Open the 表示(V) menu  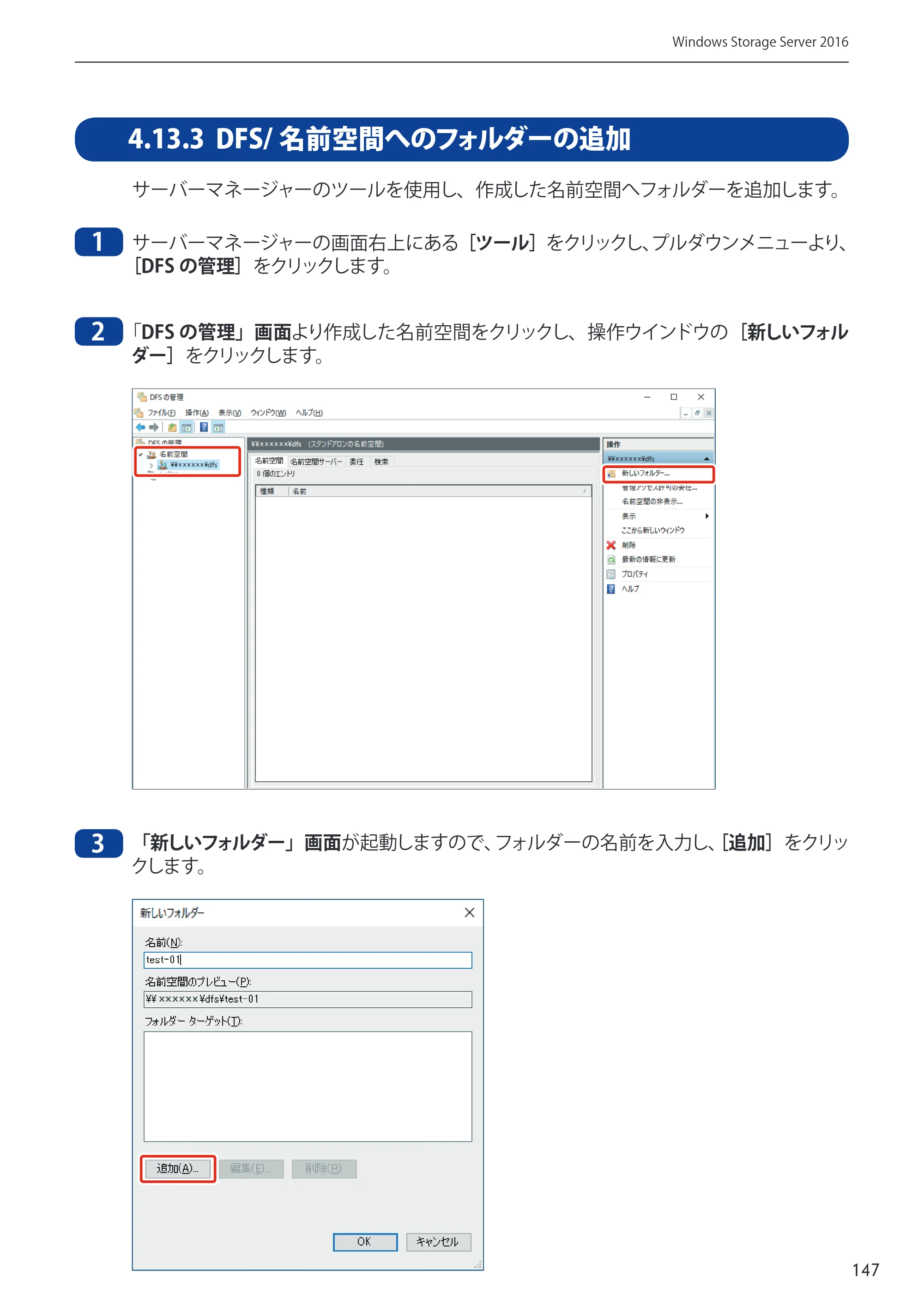pyautogui.click(x=230, y=413)
